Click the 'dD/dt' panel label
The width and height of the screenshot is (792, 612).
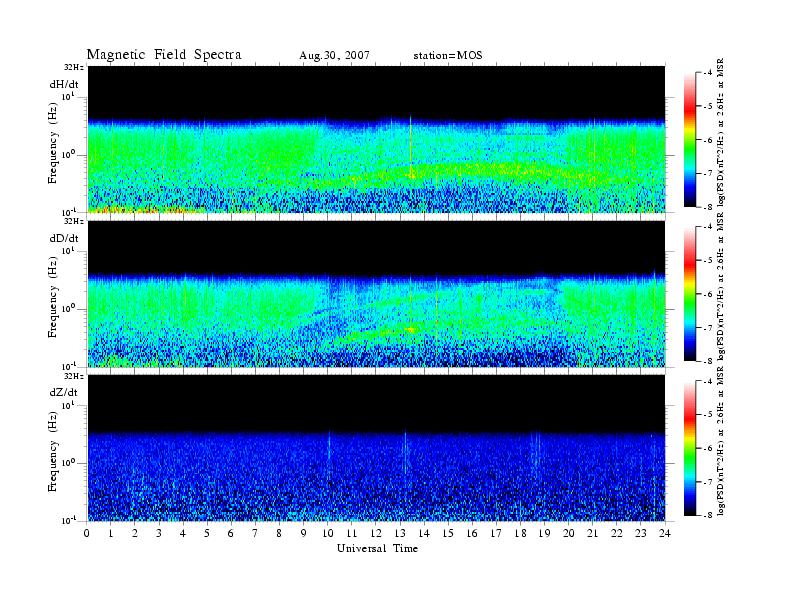tap(64, 238)
